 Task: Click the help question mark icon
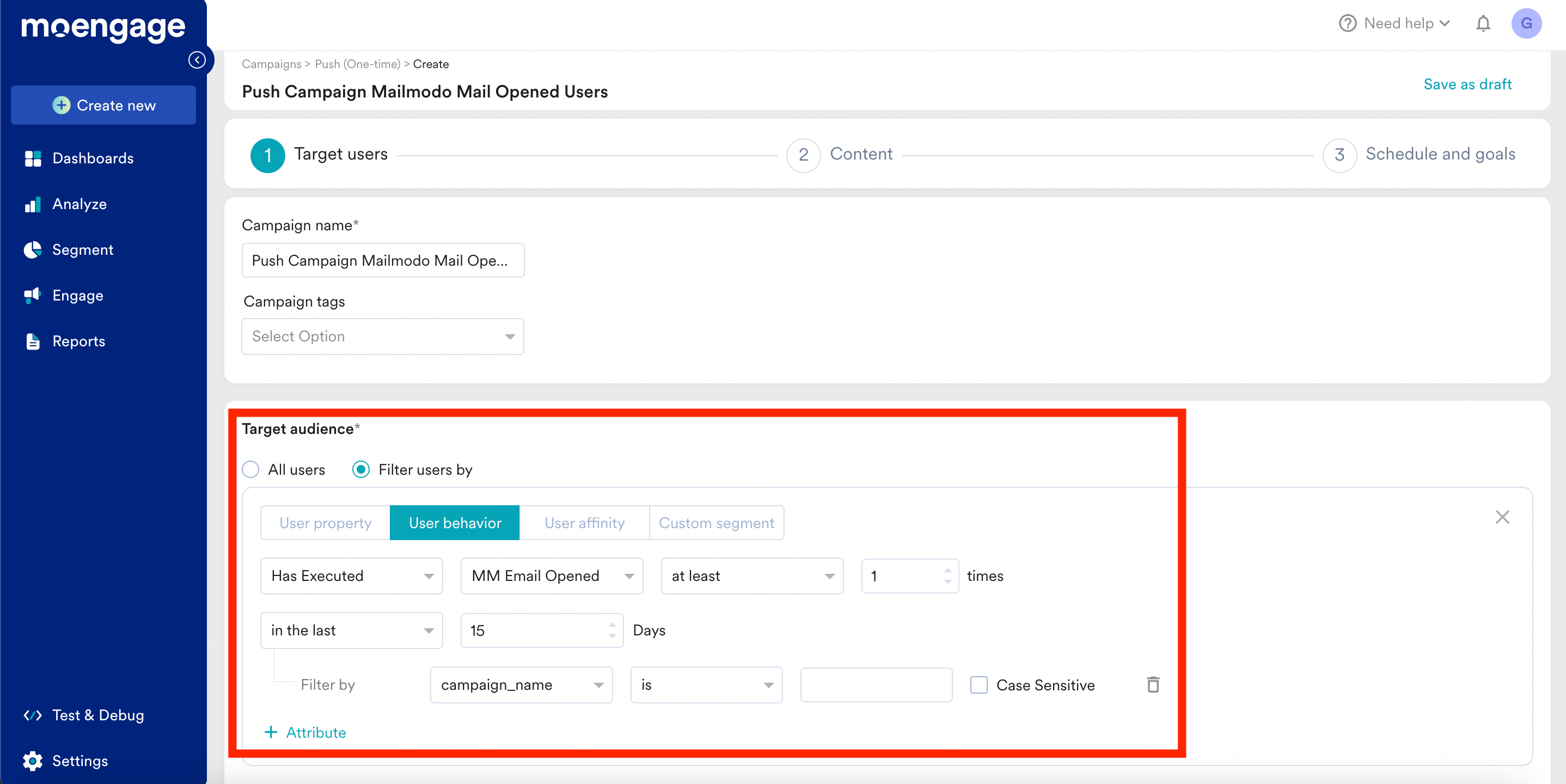(x=1348, y=23)
